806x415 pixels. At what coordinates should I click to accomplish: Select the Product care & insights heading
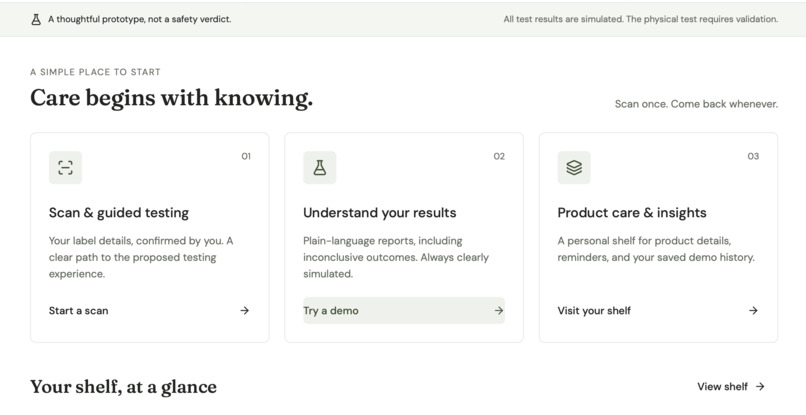point(632,213)
